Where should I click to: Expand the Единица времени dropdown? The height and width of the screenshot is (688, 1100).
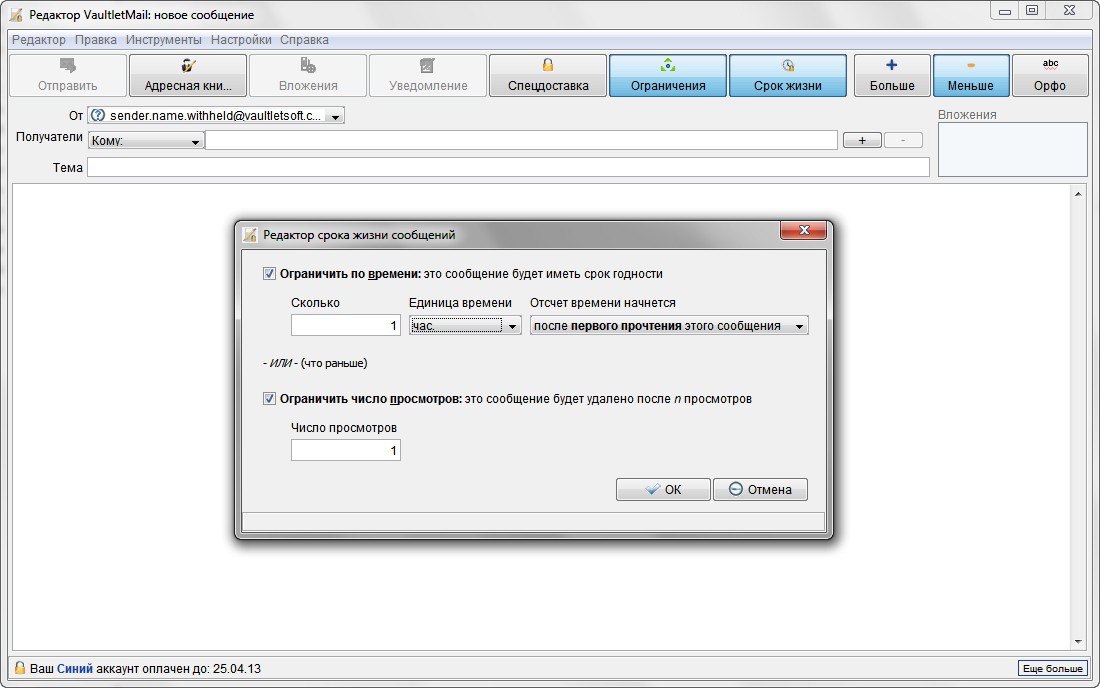click(x=465, y=326)
